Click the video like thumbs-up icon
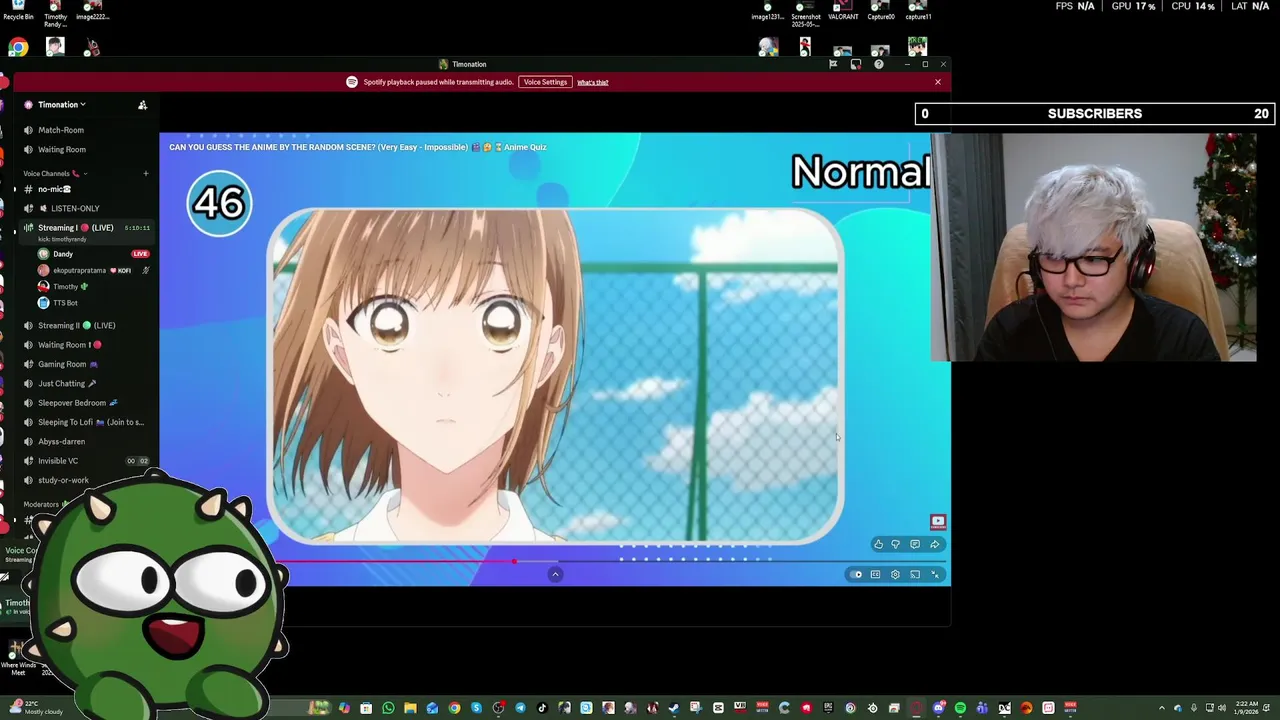This screenshot has width=1280, height=720. click(x=878, y=544)
